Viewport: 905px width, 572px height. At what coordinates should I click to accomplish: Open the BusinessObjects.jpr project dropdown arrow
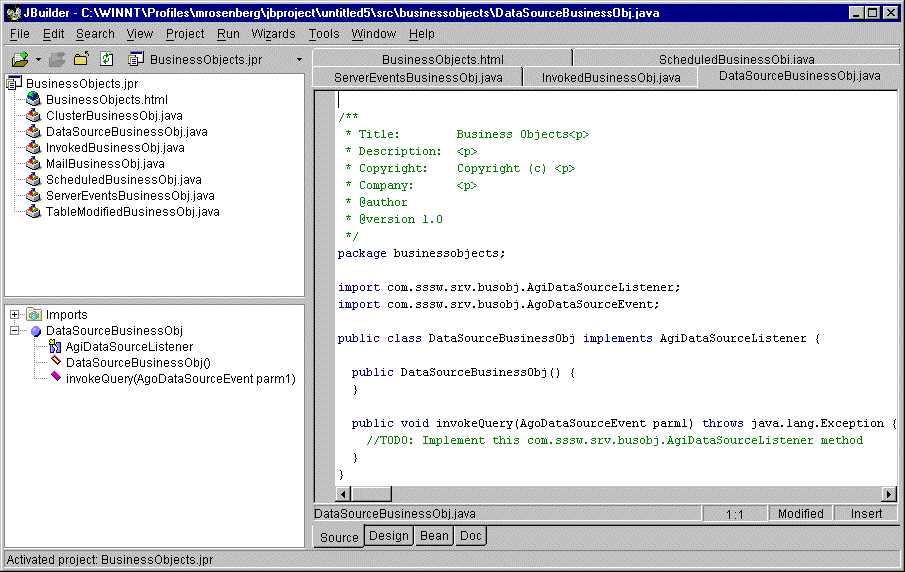pyautogui.click(x=299, y=59)
